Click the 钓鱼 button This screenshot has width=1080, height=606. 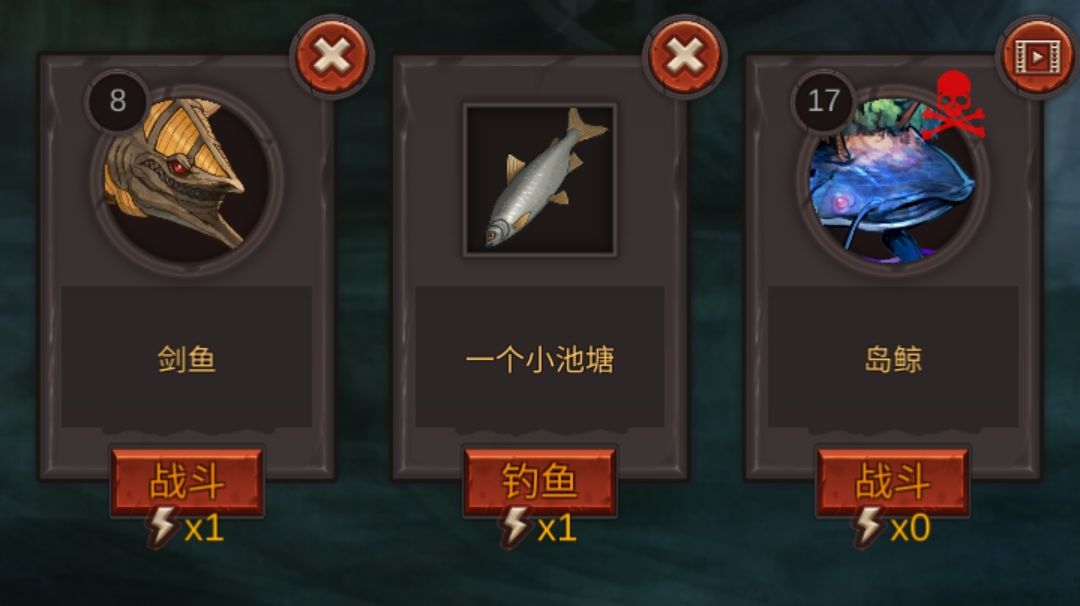pyautogui.click(x=539, y=481)
